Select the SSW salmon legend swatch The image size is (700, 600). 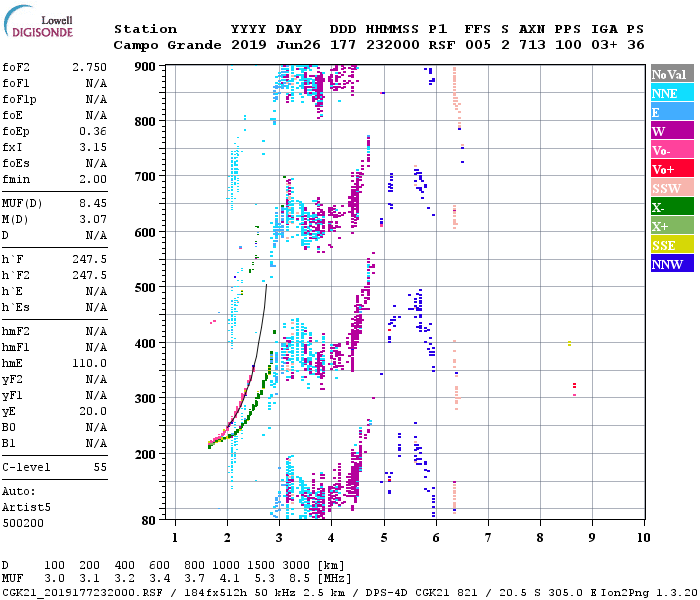672,188
